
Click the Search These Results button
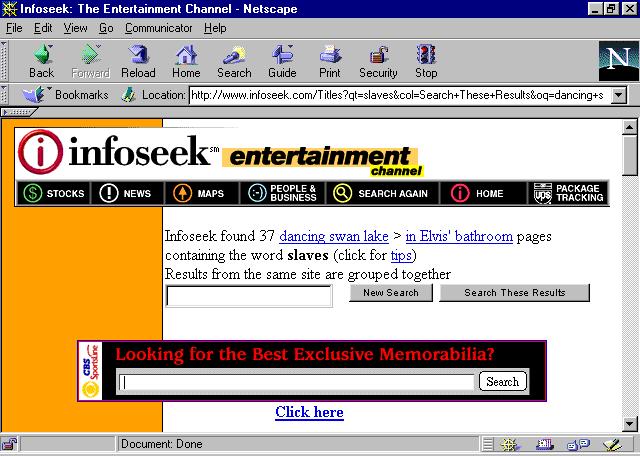[x=514, y=293]
